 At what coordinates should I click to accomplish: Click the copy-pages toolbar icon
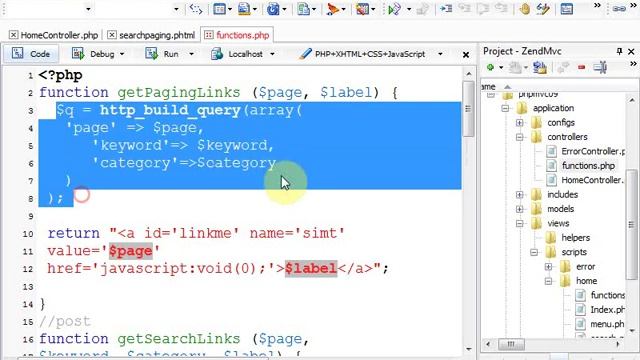click(x=303, y=9)
